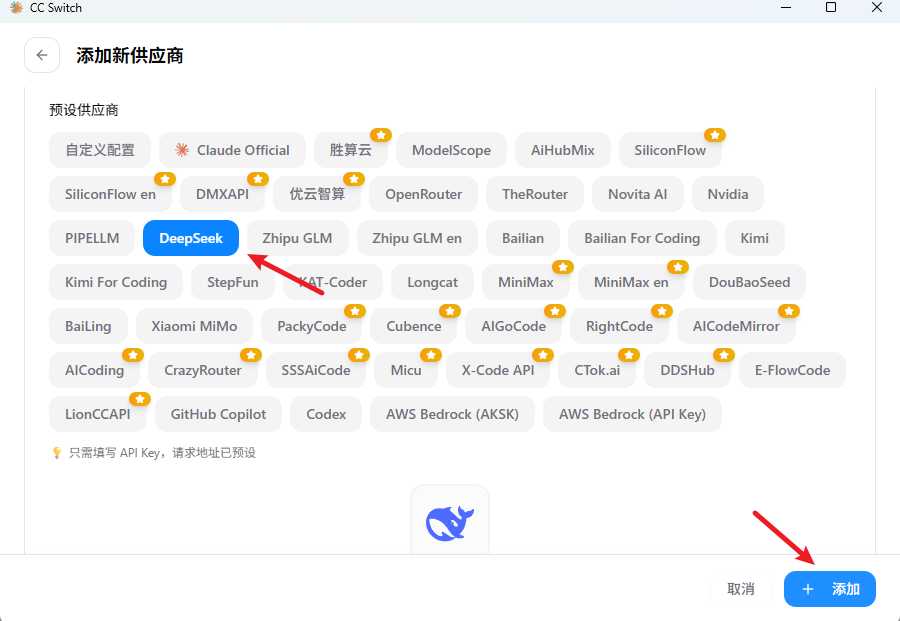The image size is (900, 621).
Task: Select RightCode preset
Action: click(619, 327)
